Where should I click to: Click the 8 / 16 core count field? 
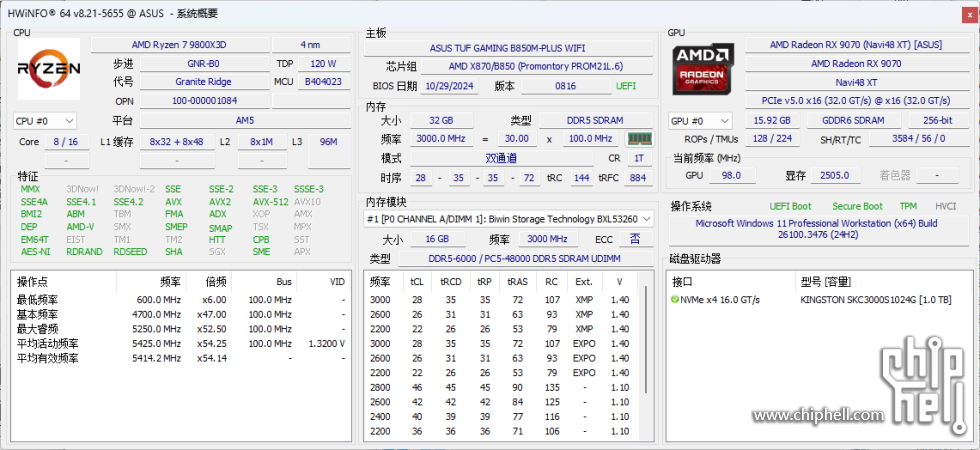66,142
